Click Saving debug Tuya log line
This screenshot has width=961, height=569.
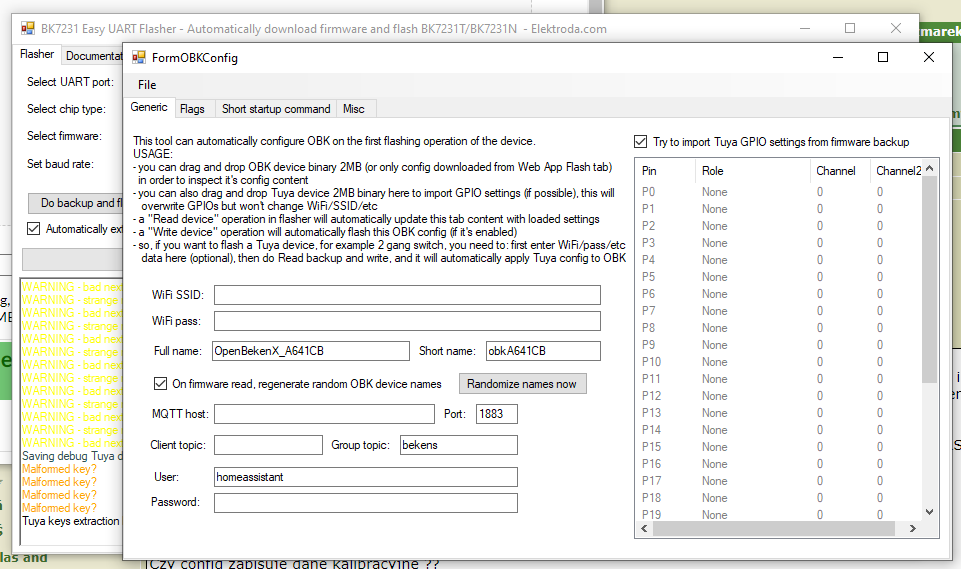click(72, 456)
